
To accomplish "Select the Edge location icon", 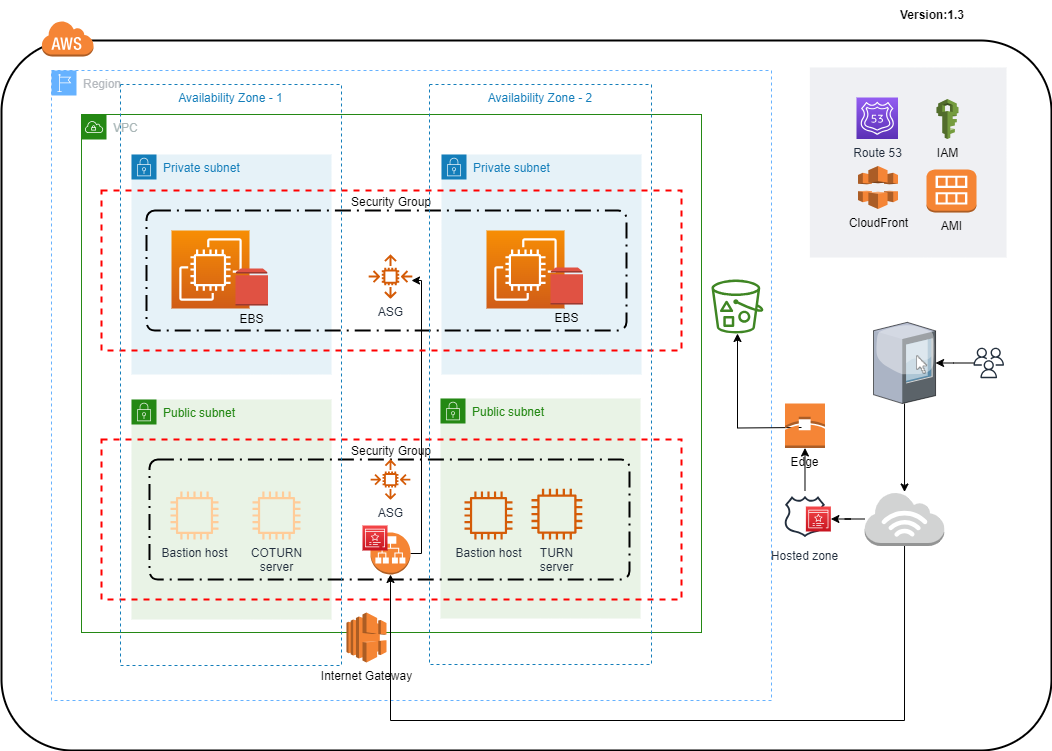I will (x=805, y=425).
